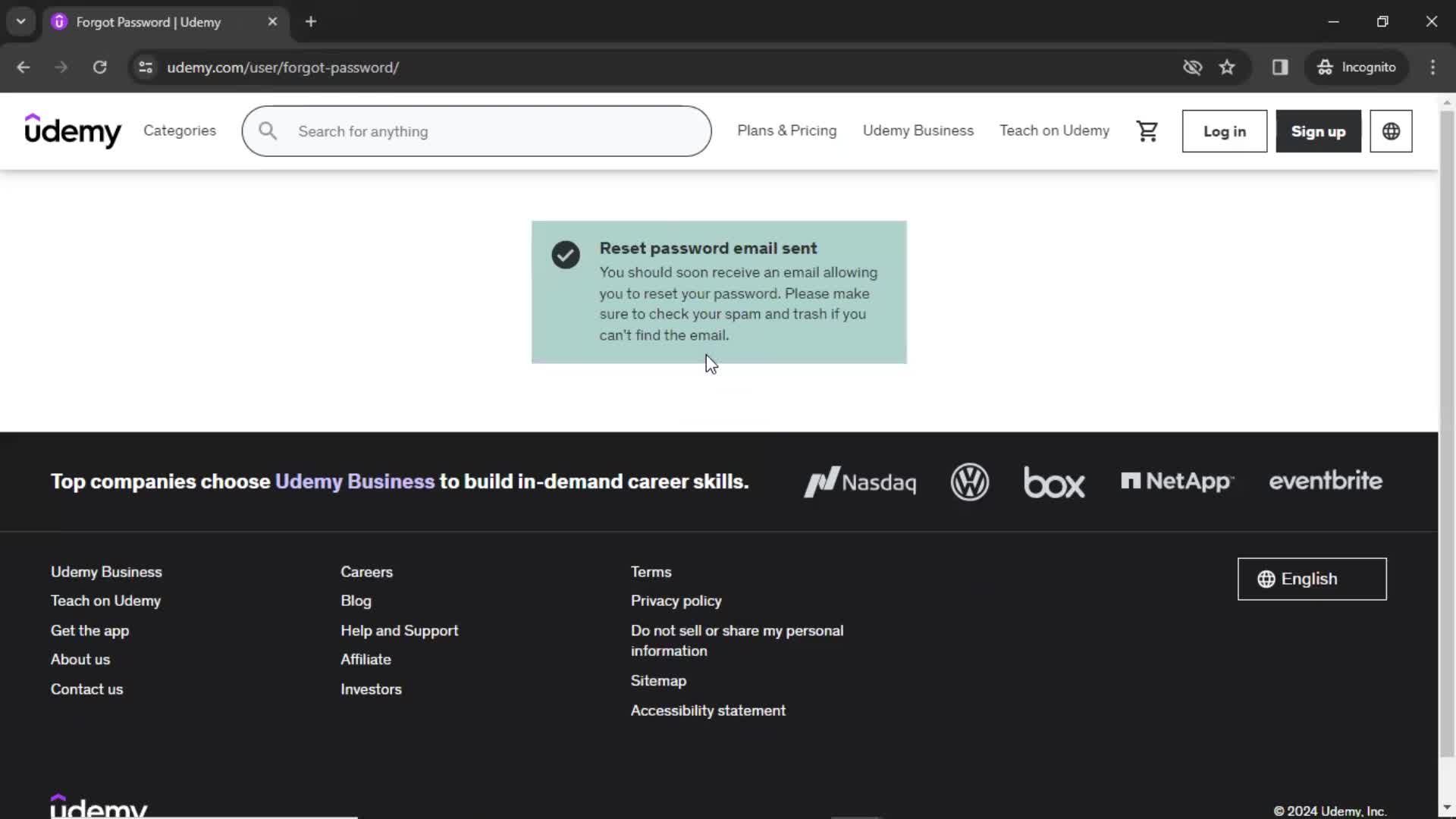Image resolution: width=1456 pixels, height=819 pixels.
Task: Click the search bar magnifying glass icon
Action: pyautogui.click(x=267, y=131)
